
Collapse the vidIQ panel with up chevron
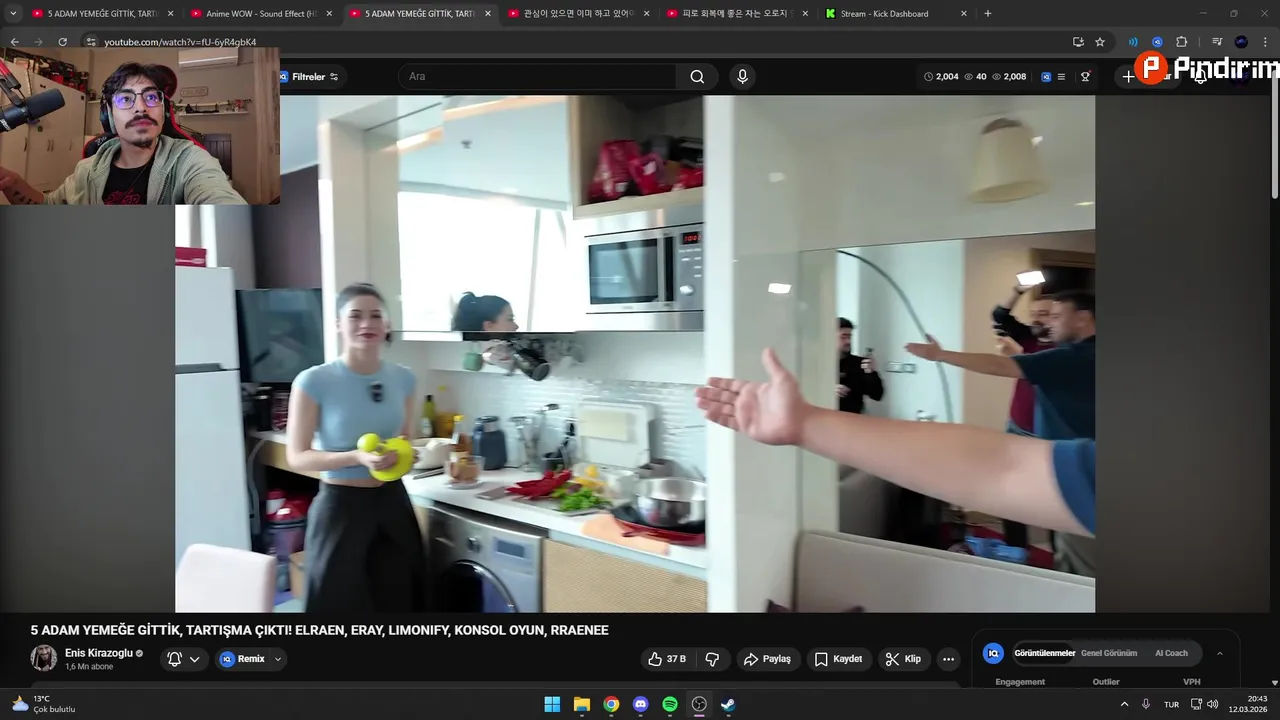coord(1219,653)
